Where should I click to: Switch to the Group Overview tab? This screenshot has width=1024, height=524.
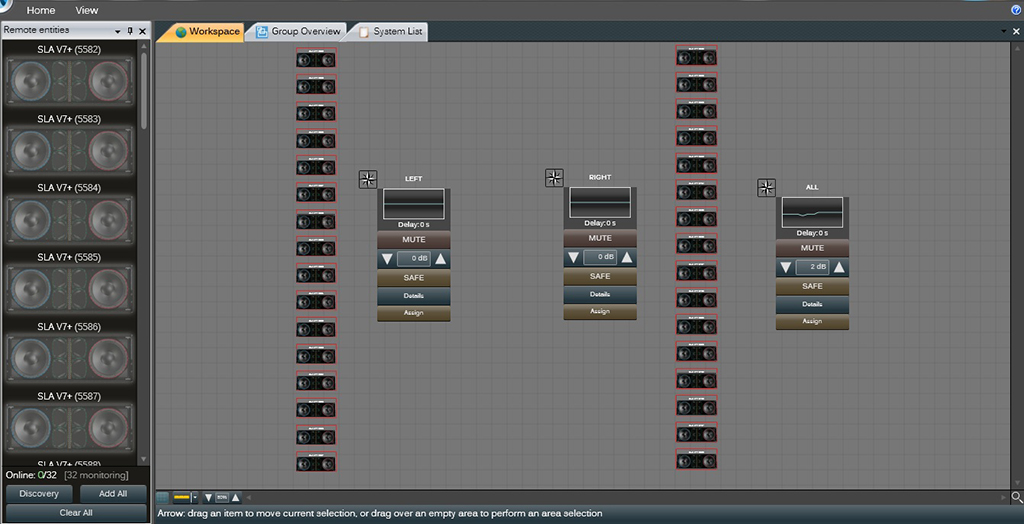pyautogui.click(x=298, y=32)
